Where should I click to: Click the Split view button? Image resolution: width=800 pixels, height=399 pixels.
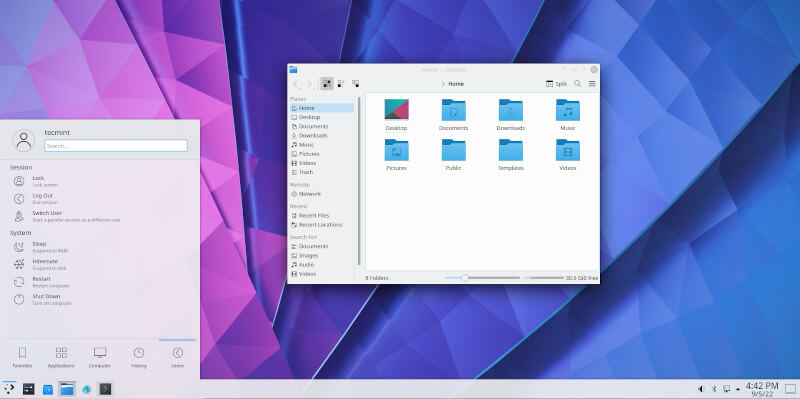coord(556,84)
